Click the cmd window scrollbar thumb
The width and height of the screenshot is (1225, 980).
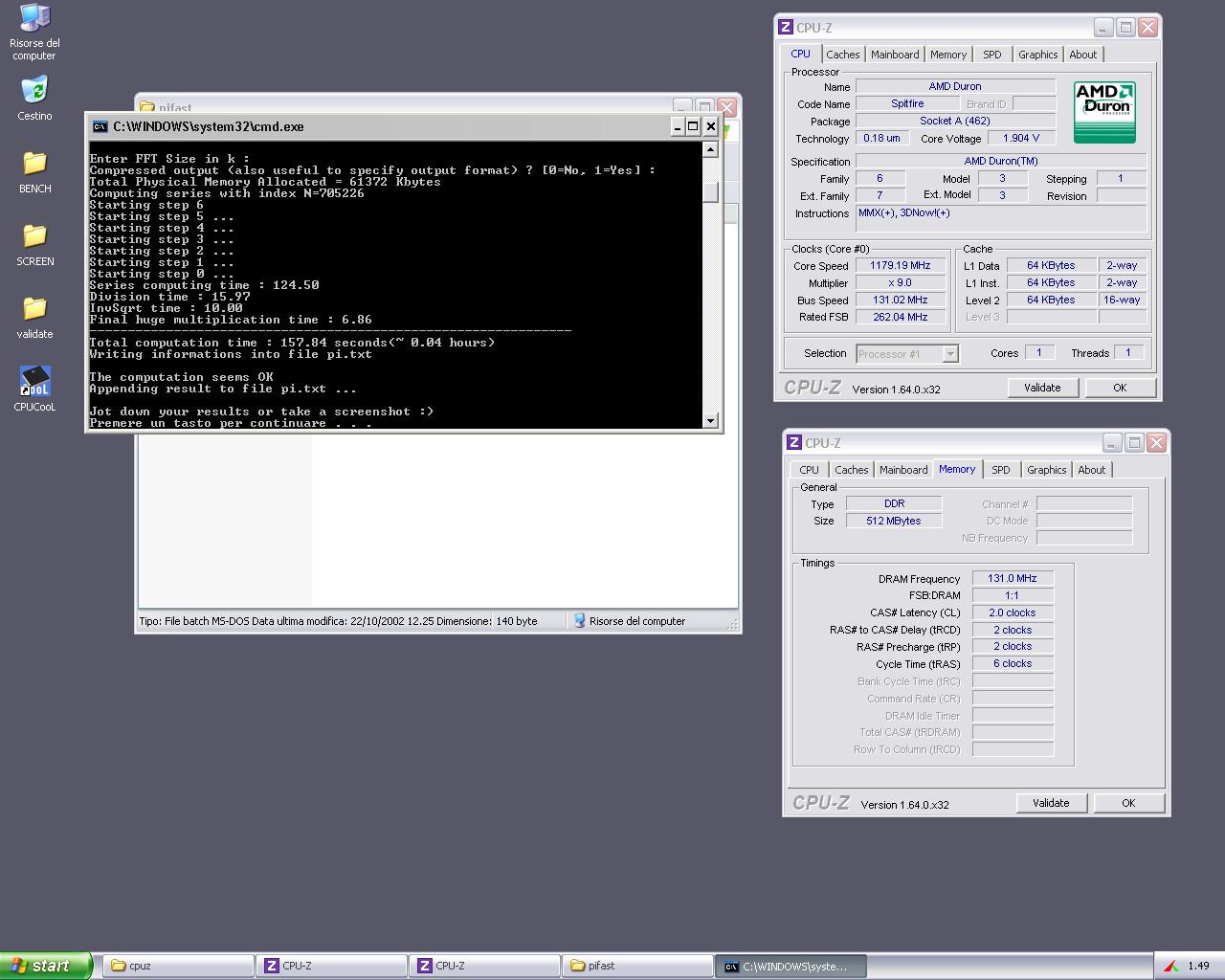point(710,192)
